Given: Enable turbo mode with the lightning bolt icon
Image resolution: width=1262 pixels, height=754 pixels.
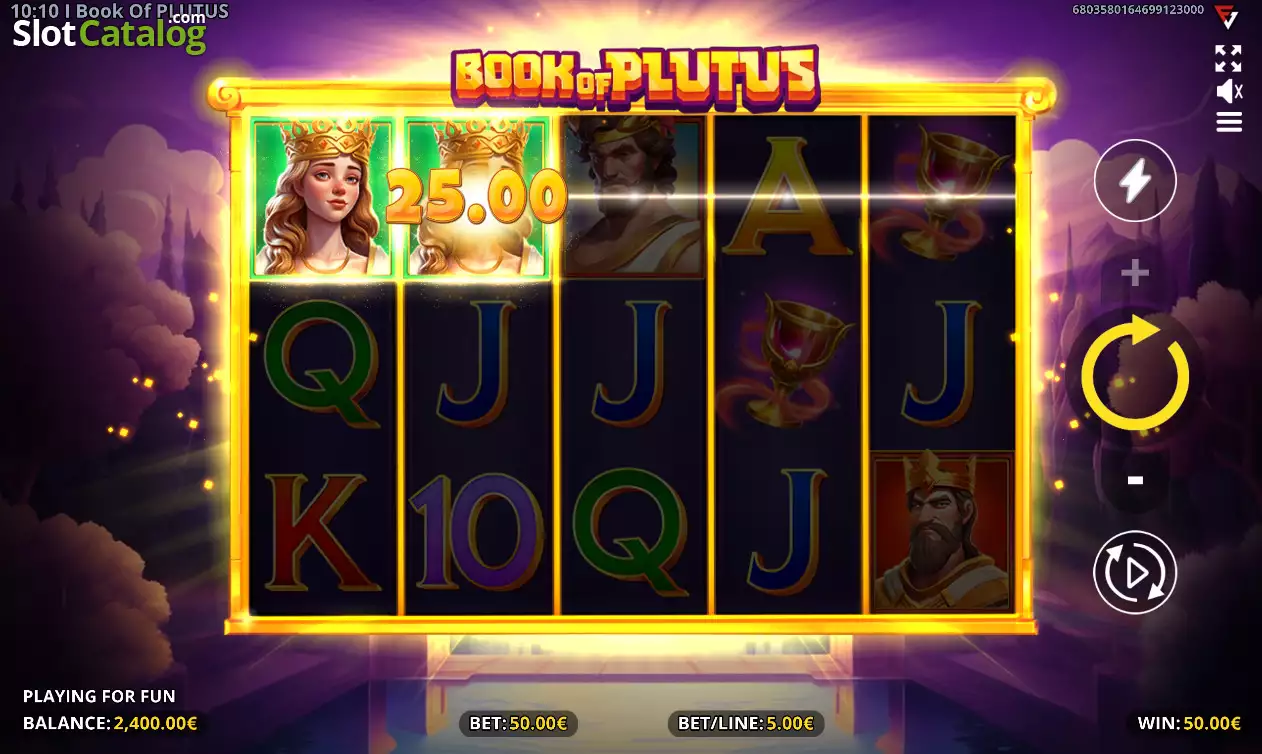Looking at the screenshot, I should tap(1135, 181).
